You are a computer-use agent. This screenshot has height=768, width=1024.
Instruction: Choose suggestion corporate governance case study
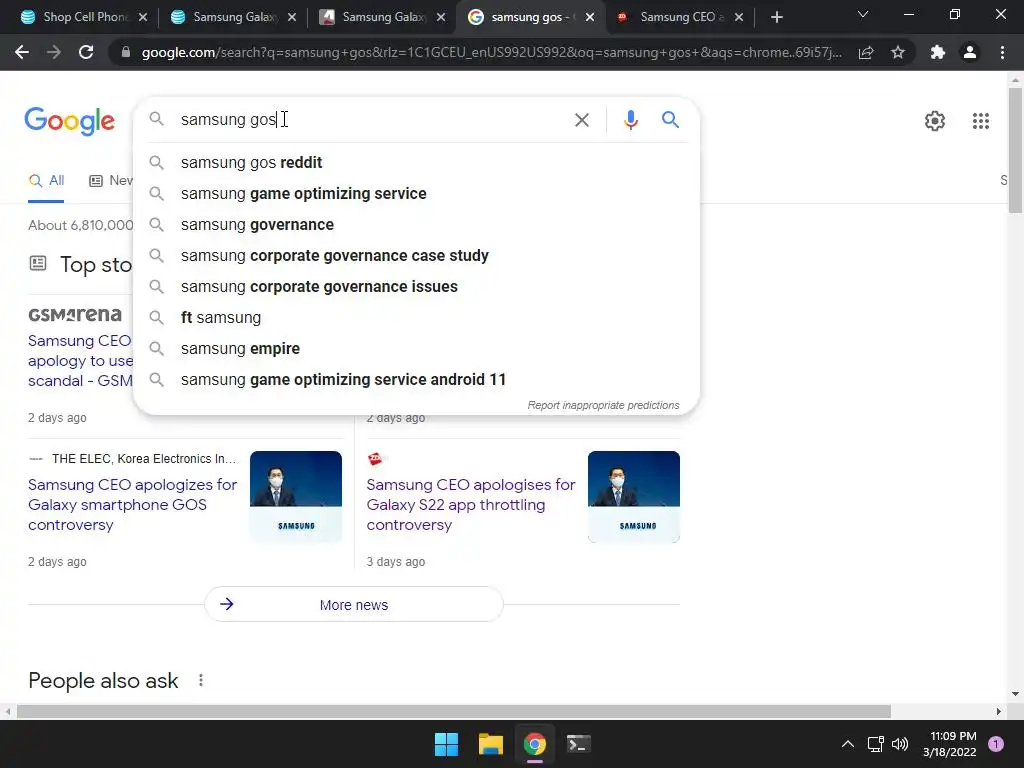[417, 255]
